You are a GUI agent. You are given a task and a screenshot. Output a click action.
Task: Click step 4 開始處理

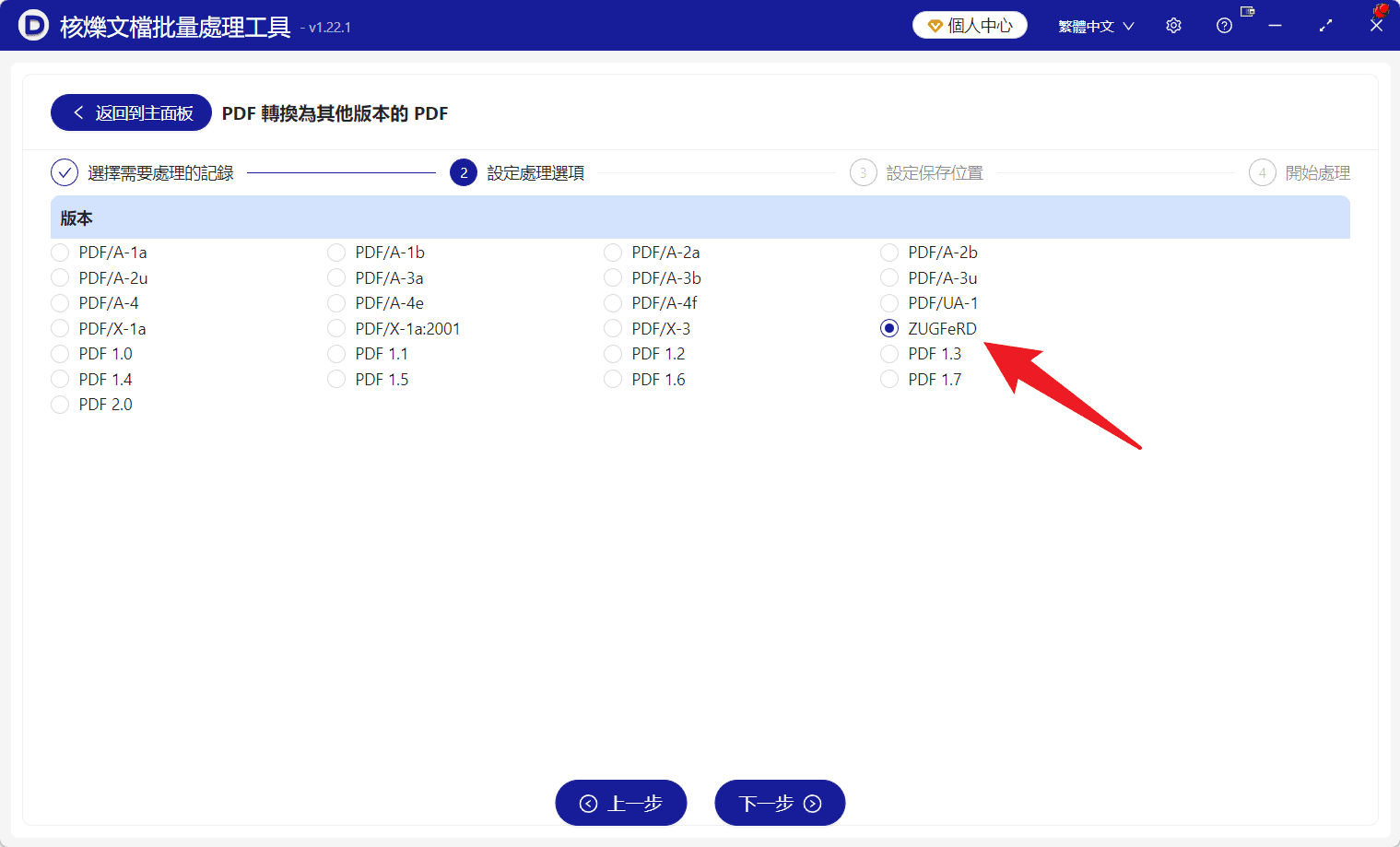point(1300,172)
